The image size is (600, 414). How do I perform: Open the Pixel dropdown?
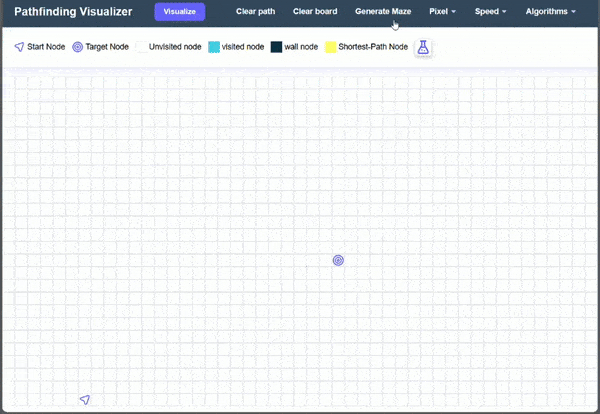443,12
